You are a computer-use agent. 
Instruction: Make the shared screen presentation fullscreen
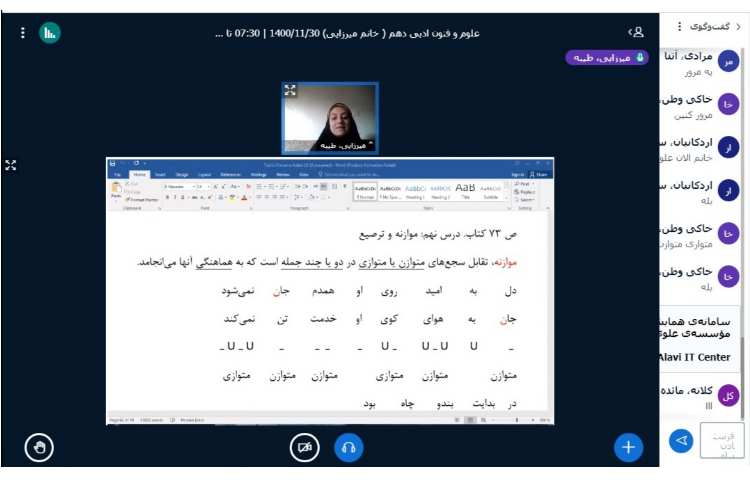coord(11,165)
